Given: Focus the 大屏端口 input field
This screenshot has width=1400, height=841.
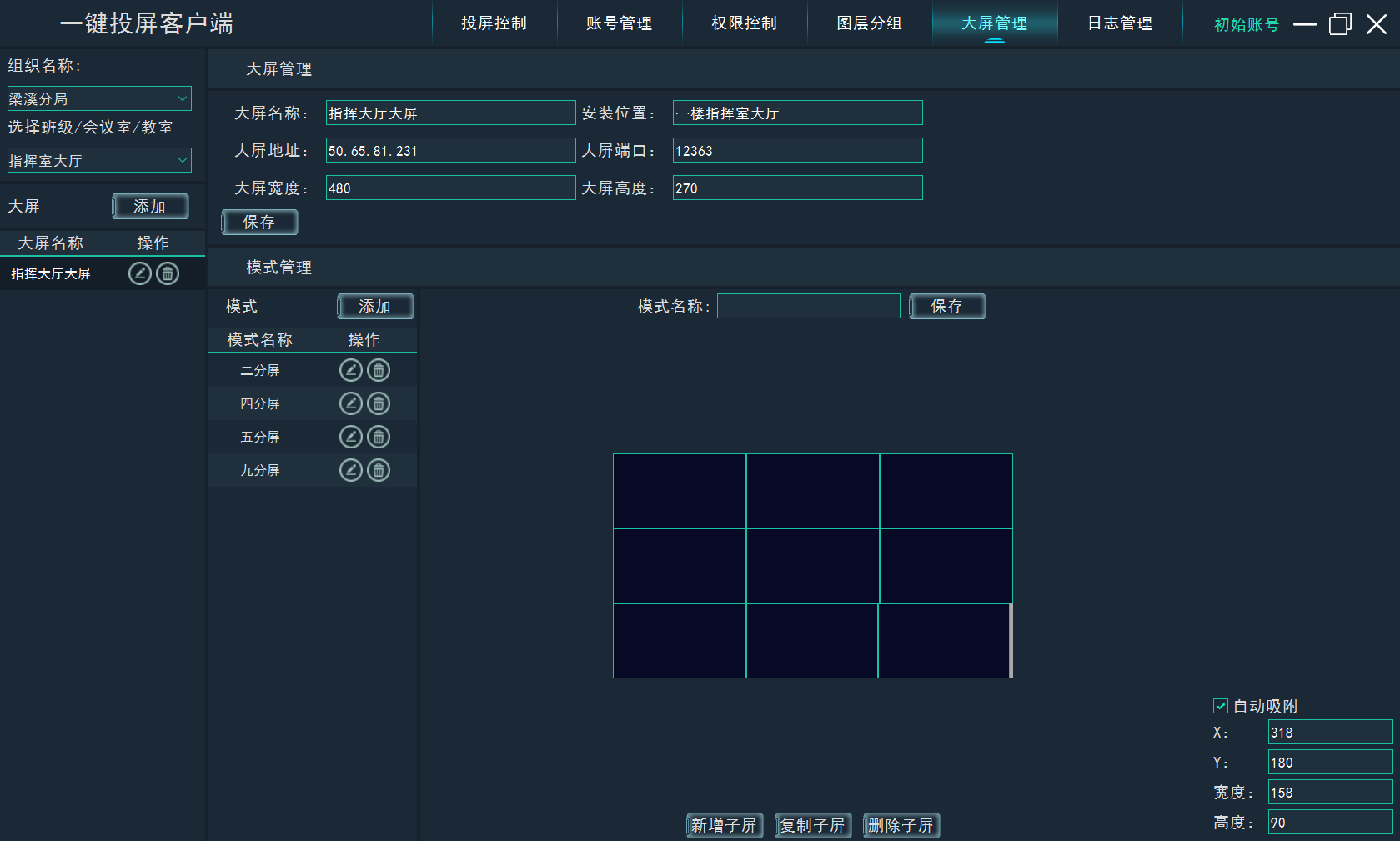Looking at the screenshot, I should [797, 150].
